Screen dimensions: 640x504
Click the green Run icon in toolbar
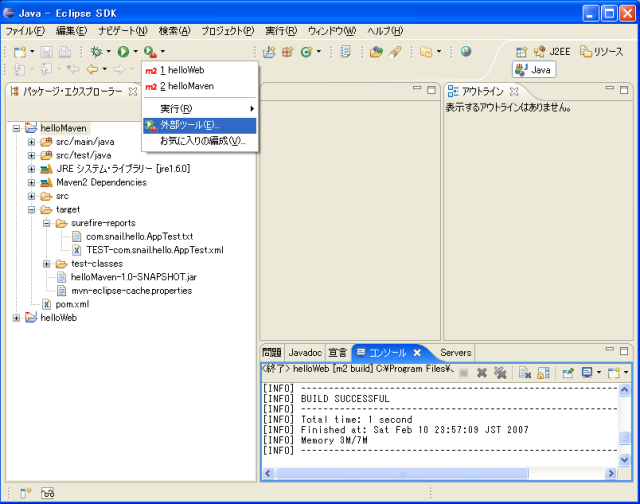click(123, 51)
